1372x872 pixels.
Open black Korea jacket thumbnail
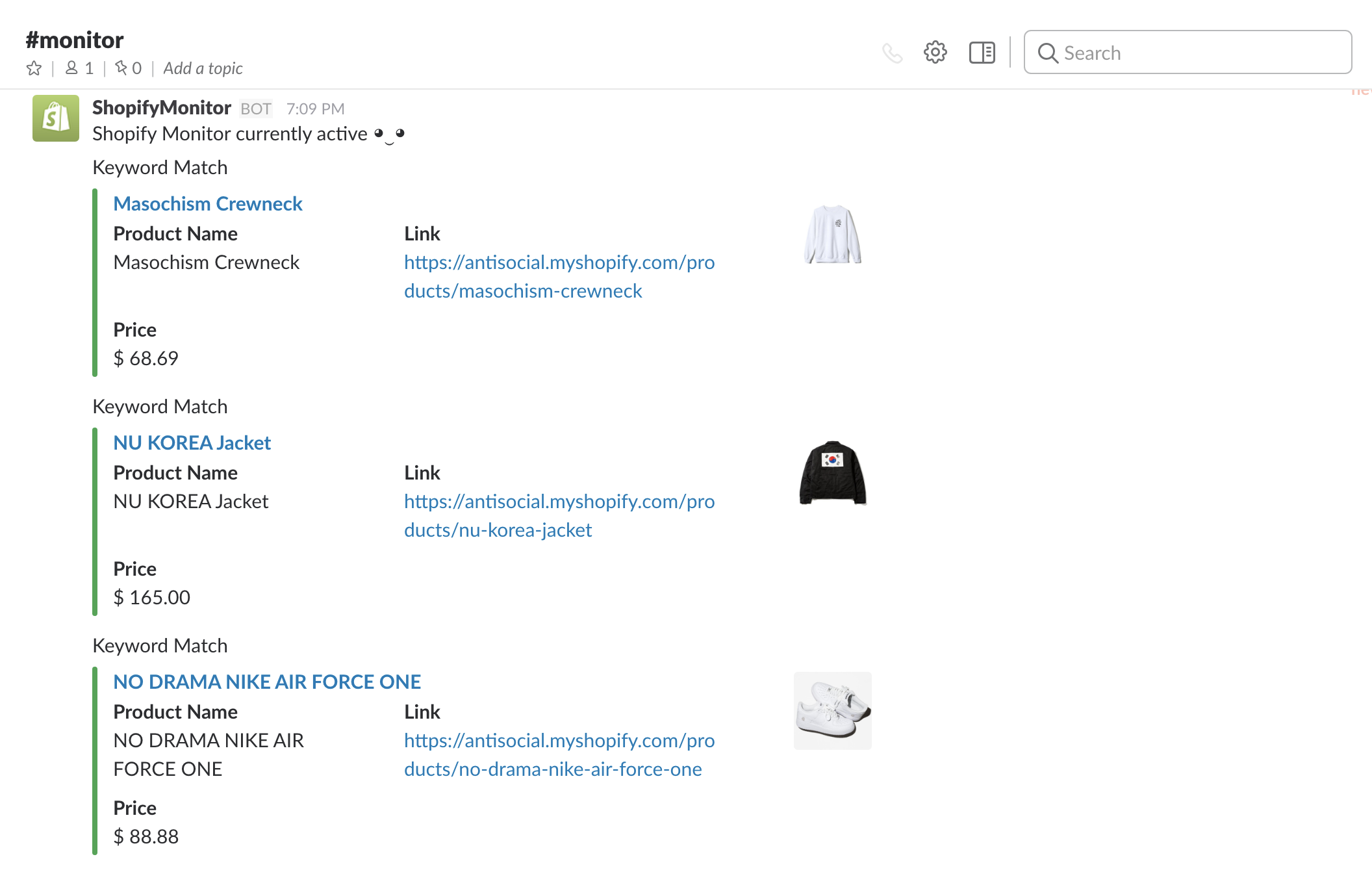832,473
